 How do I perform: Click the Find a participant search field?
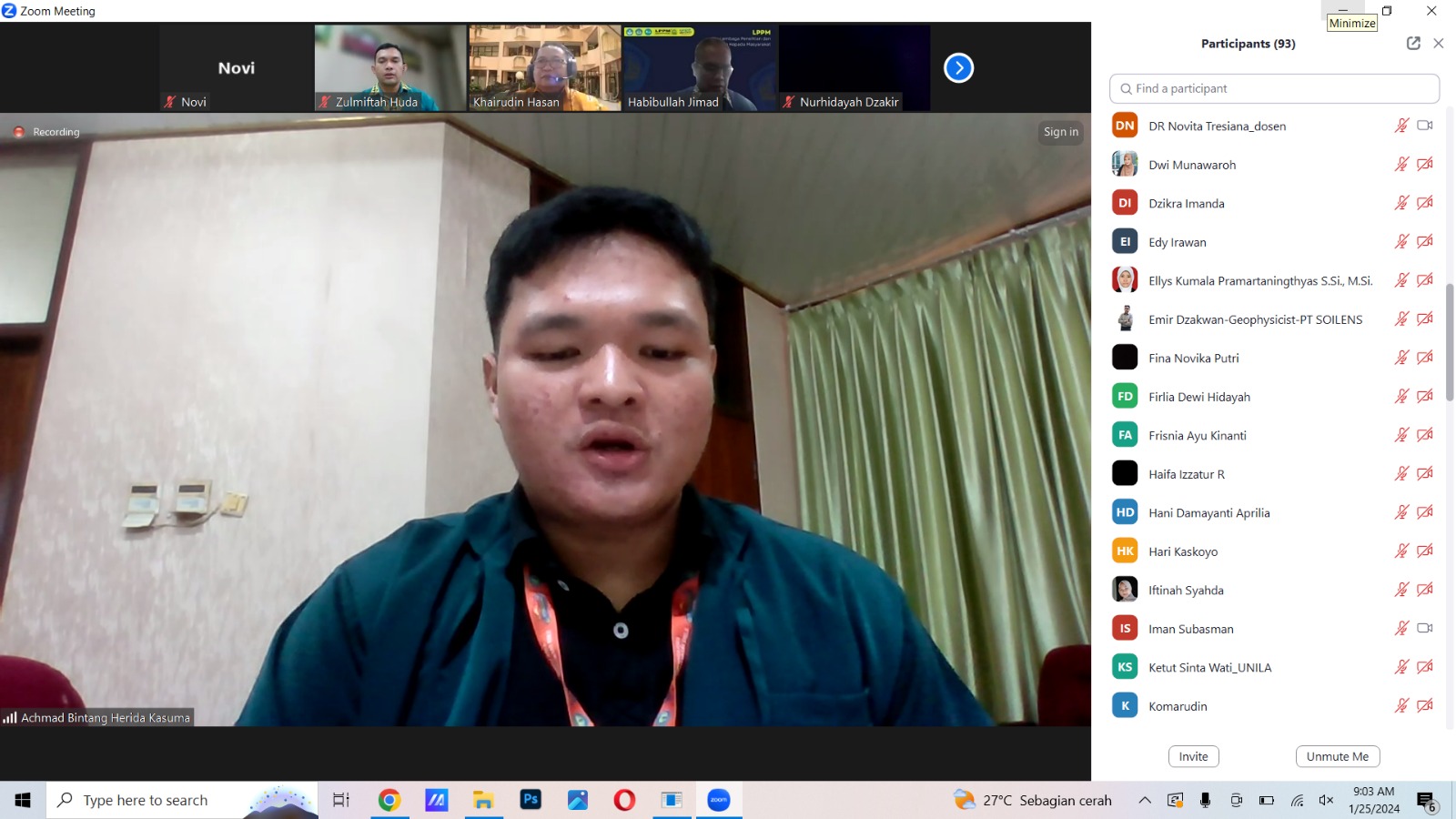coord(1274,88)
